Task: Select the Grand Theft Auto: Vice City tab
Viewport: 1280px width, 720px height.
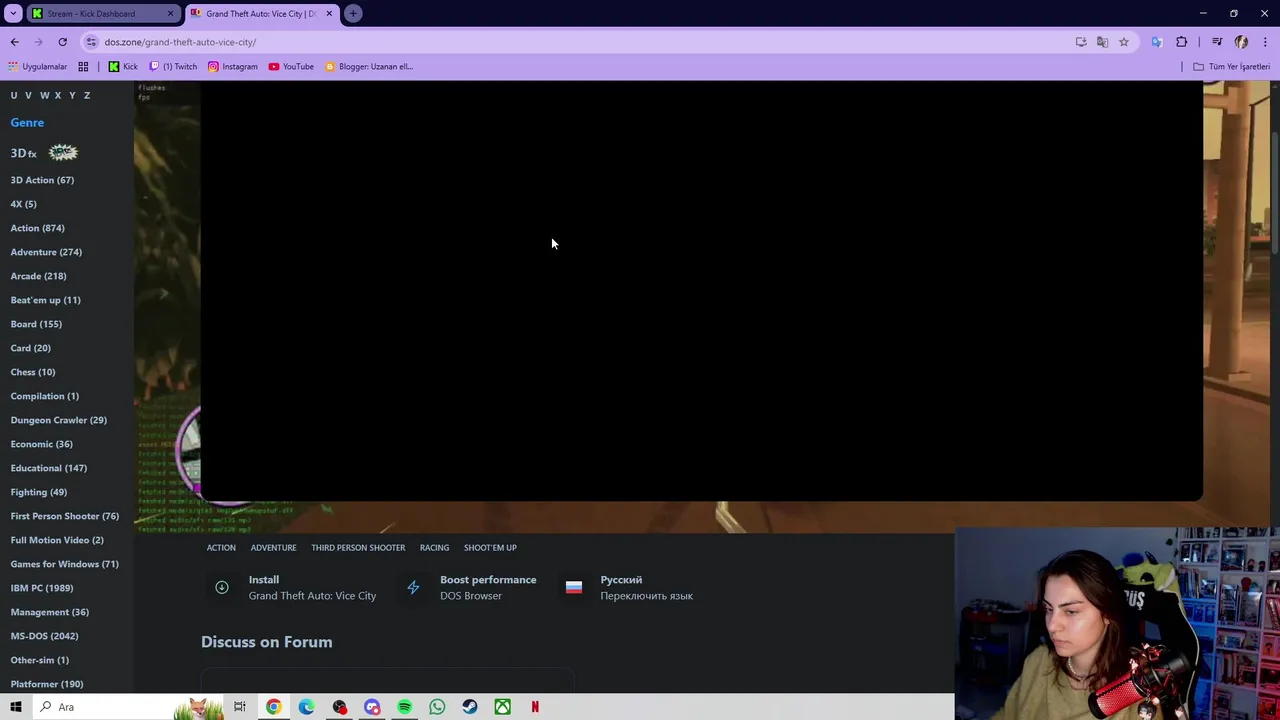Action: 260,13
